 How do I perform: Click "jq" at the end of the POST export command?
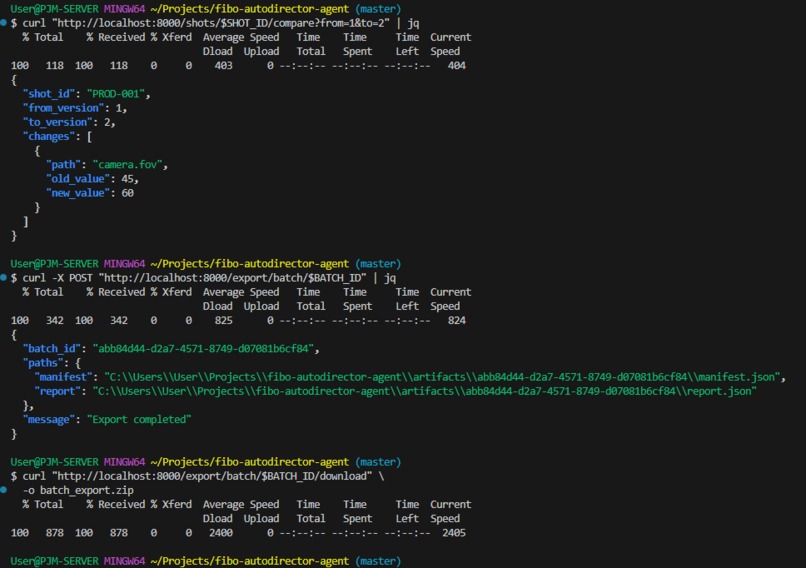[x=390, y=278]
